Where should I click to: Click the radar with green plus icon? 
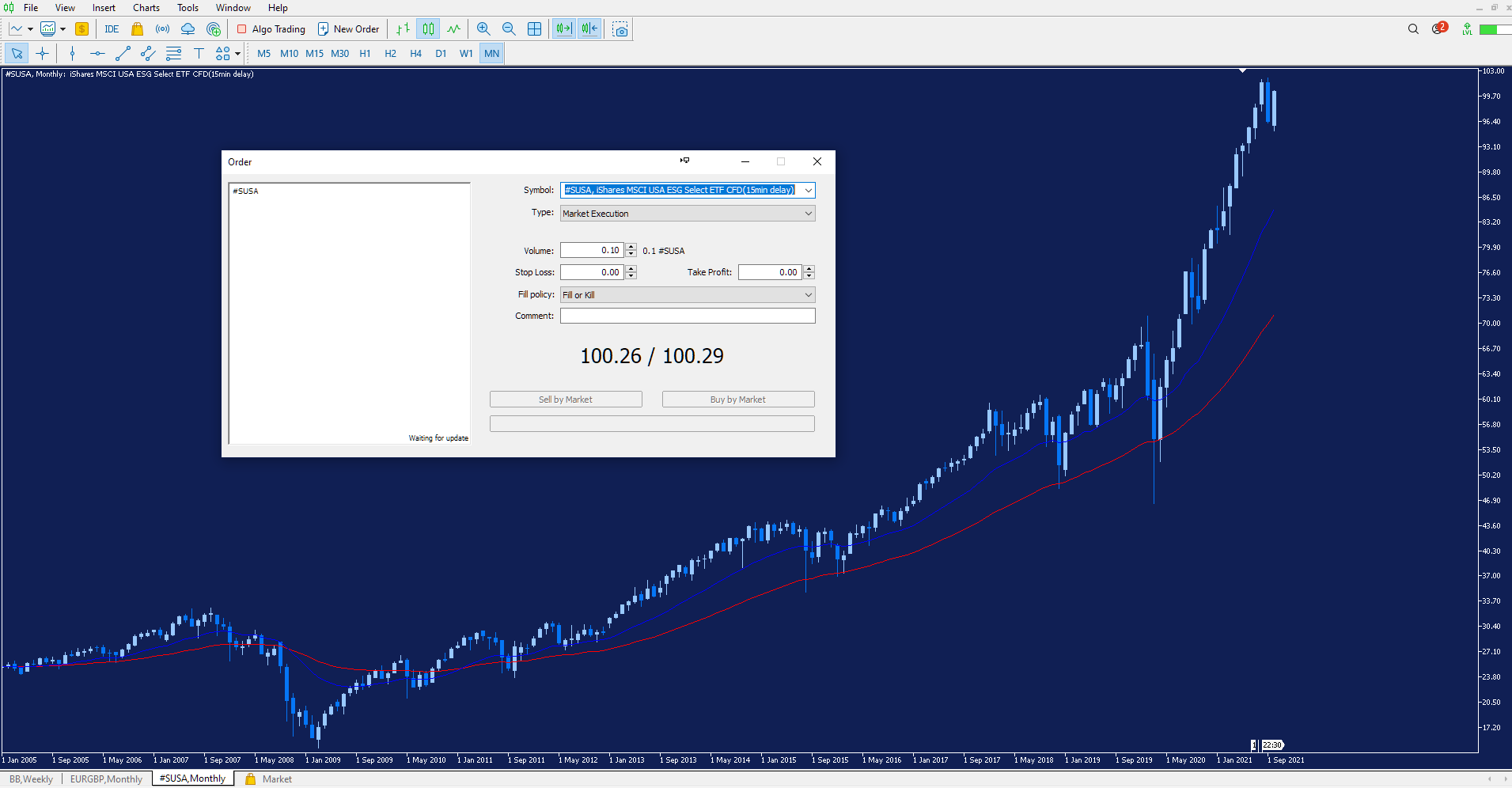click(214, 29)
